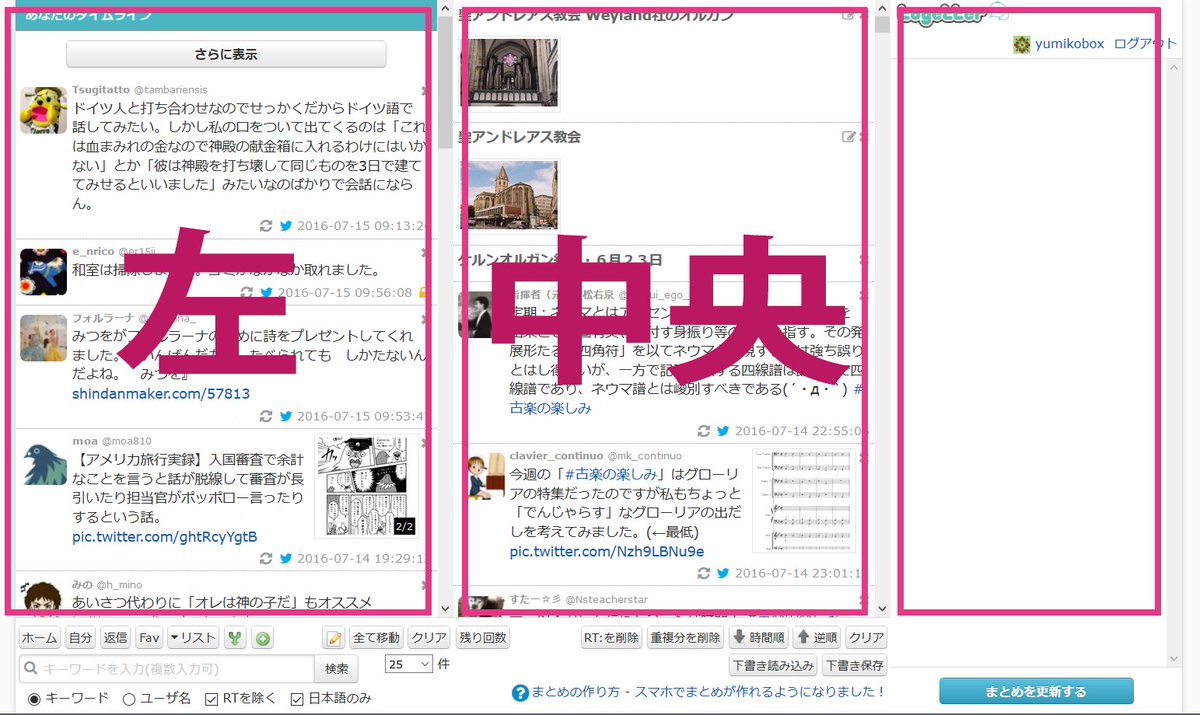The height and width of the screenshot is (715, 1200).
Task: Click yumikobox avatar icon at top right
Action: click(1021, 44)
